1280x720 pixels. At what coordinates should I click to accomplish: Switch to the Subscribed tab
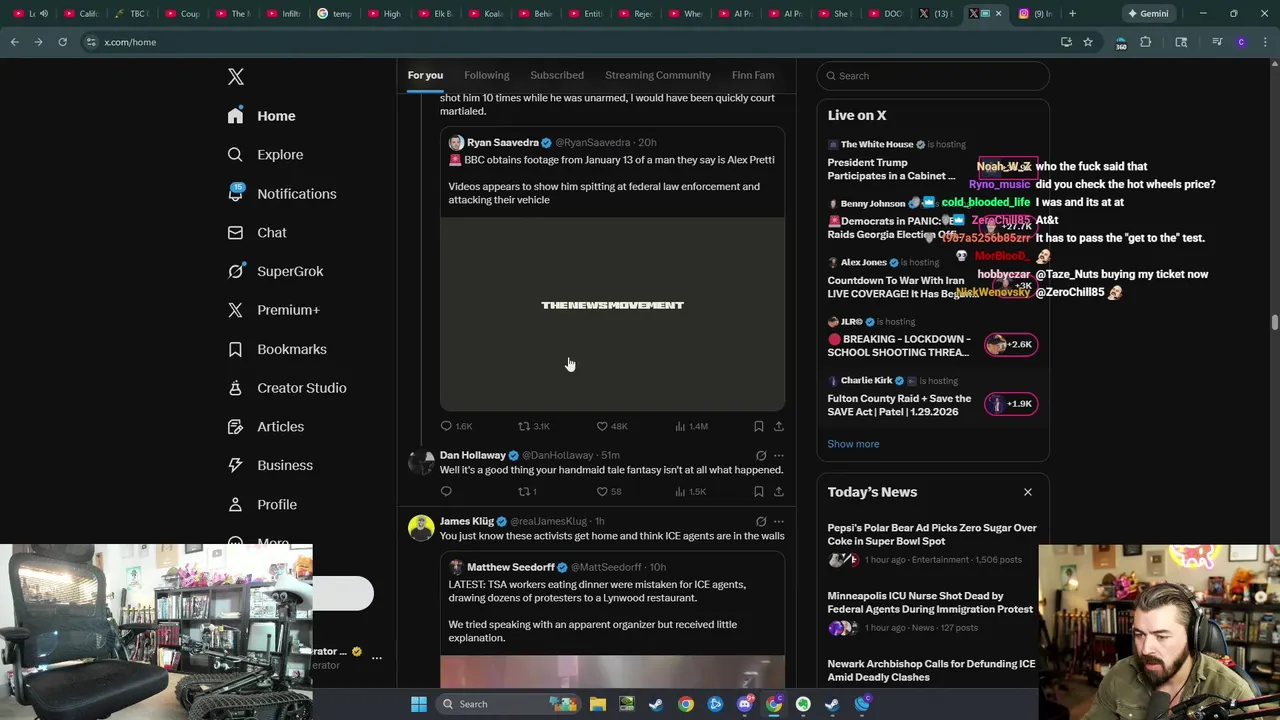[557, 75]
